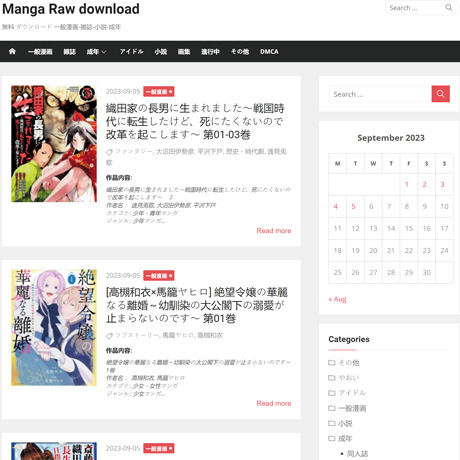This screenshot has width=460, height=460.
Task: Click 一般漫画 badge on the second post
Action: [159, 276]
